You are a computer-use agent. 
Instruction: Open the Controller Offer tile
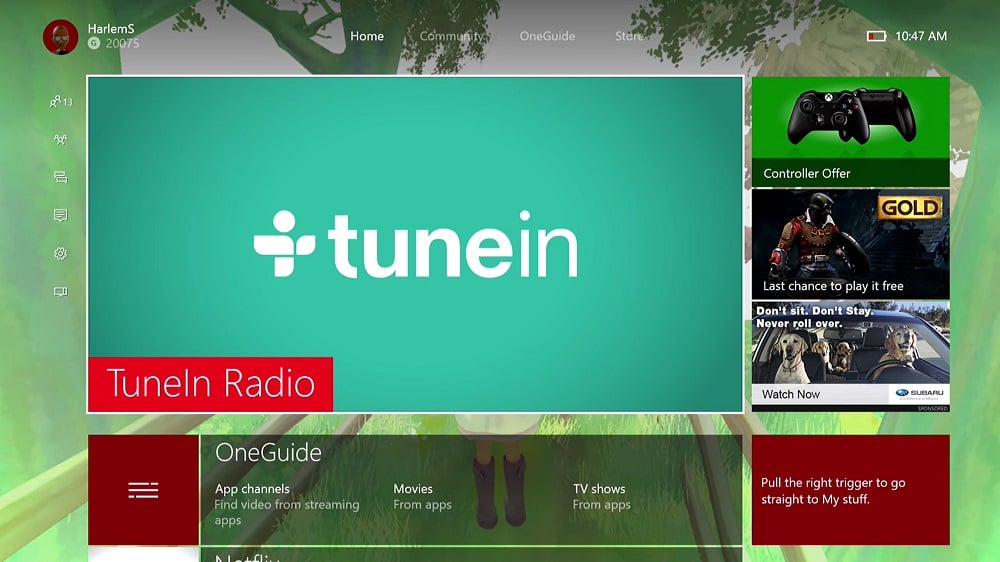pyautogui.click(x=851, y=132)
